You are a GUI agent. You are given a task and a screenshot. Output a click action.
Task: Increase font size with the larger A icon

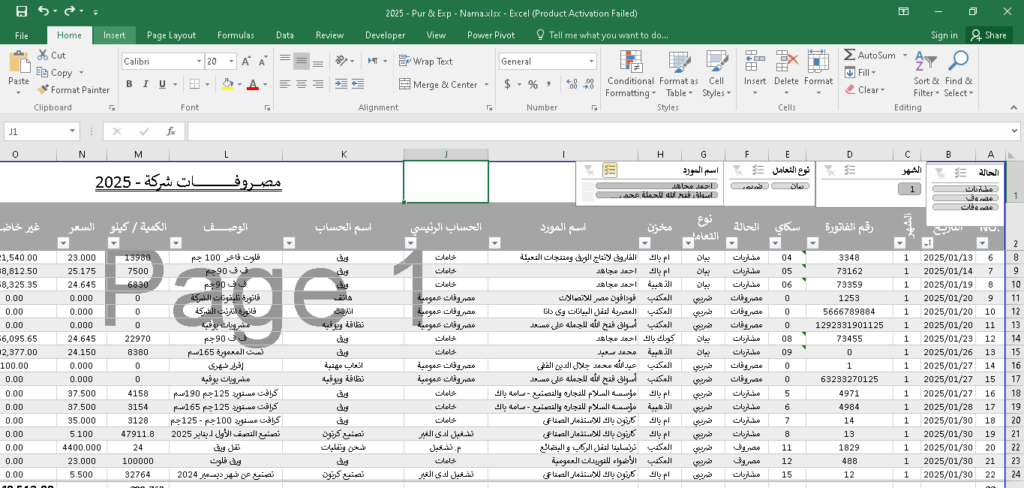pos(246,61)
